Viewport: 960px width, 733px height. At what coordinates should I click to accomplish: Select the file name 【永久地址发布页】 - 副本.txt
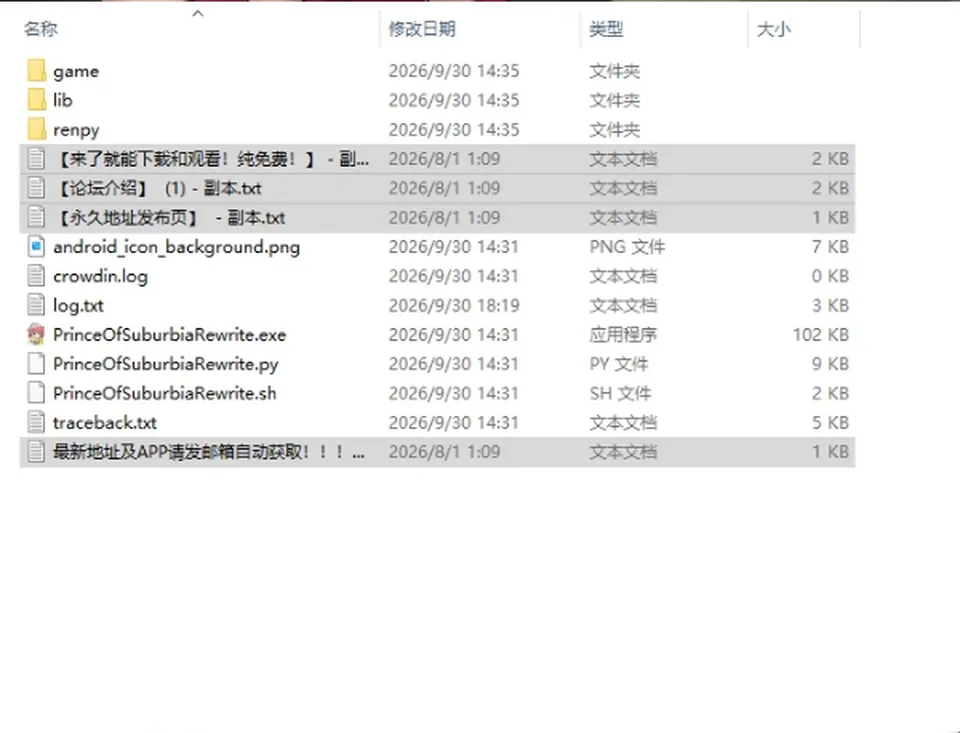click(170, 217)
